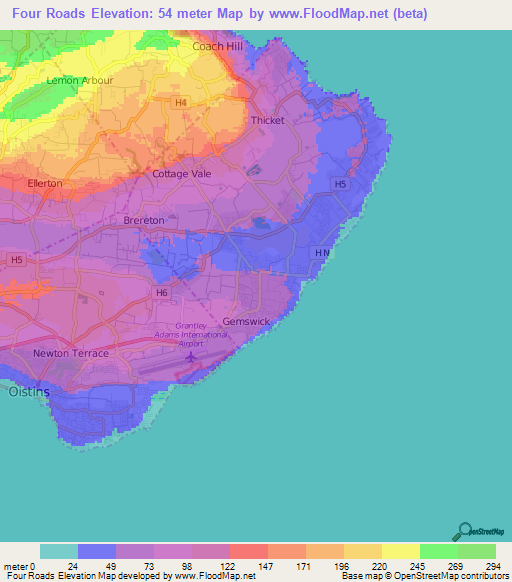Click the 98 legend value
512x582 pixels.
tap(187, 567)
